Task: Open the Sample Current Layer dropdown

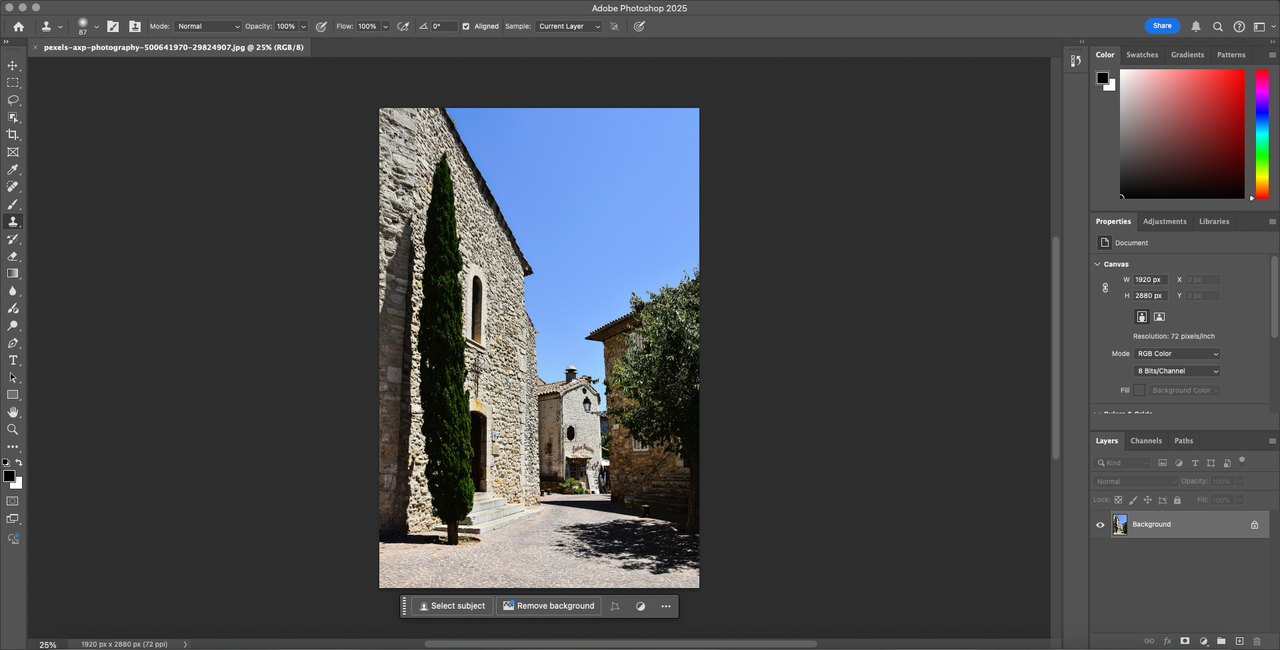Action: point(568,26)
